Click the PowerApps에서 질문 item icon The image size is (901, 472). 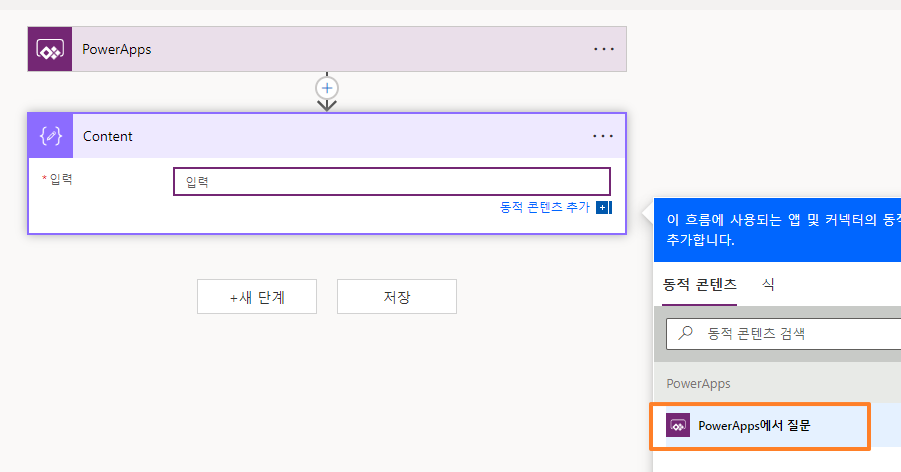coord(678,425)
